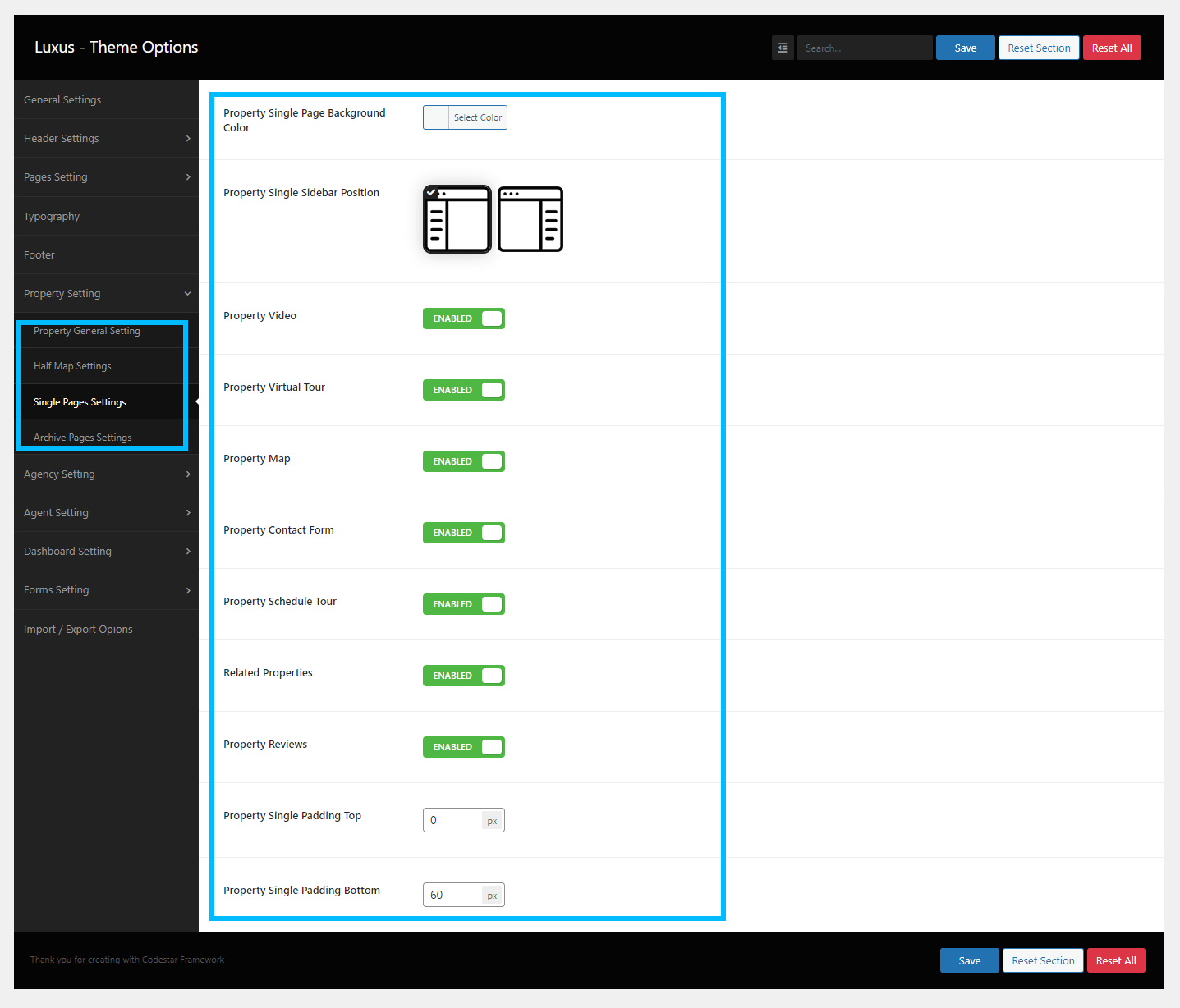The width and height of the screenshot is (1180, 1008).
Task: Click the top Reset Section button
Action: [1039, 48]
